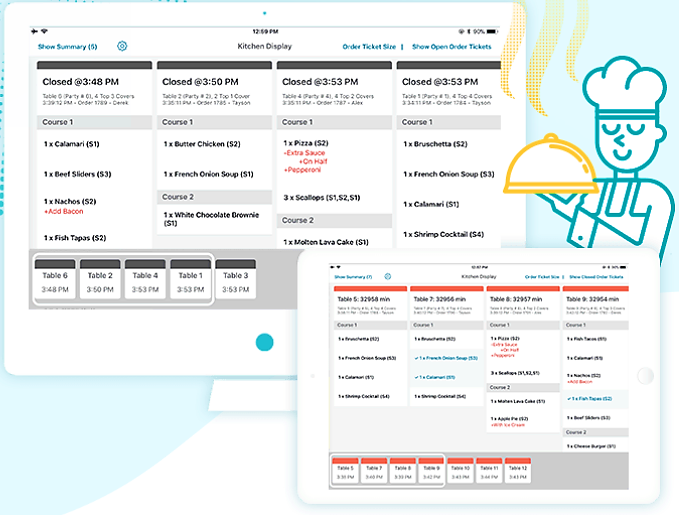Toggle the checked Fish Tapas on Table 9
679x515 pixels.
point(589,398)
